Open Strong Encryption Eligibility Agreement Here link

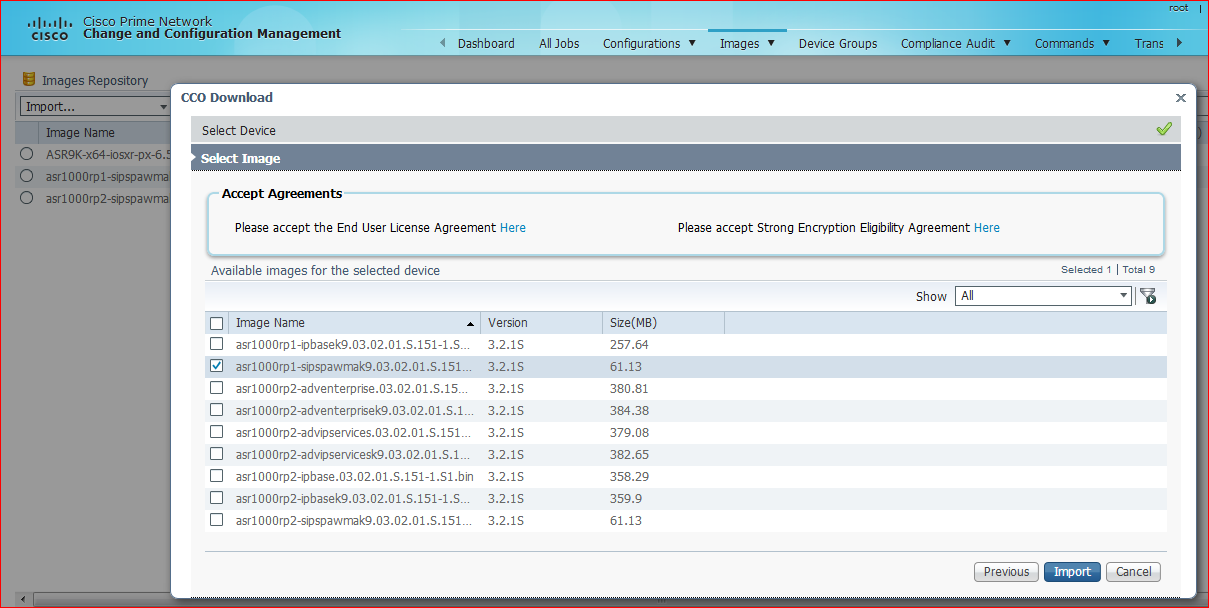coord(987,228)
